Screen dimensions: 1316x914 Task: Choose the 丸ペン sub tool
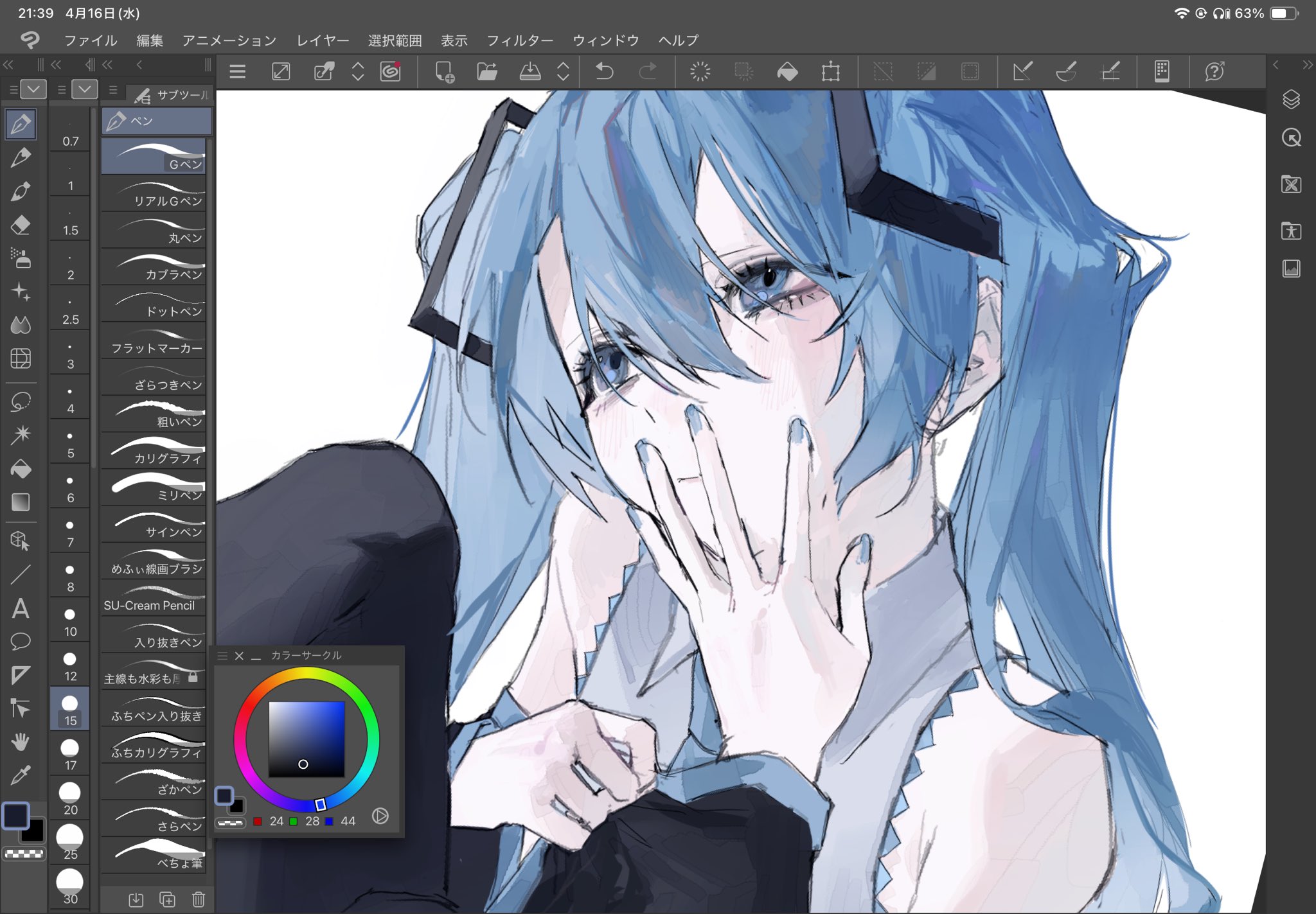click(x=154, y=230)
